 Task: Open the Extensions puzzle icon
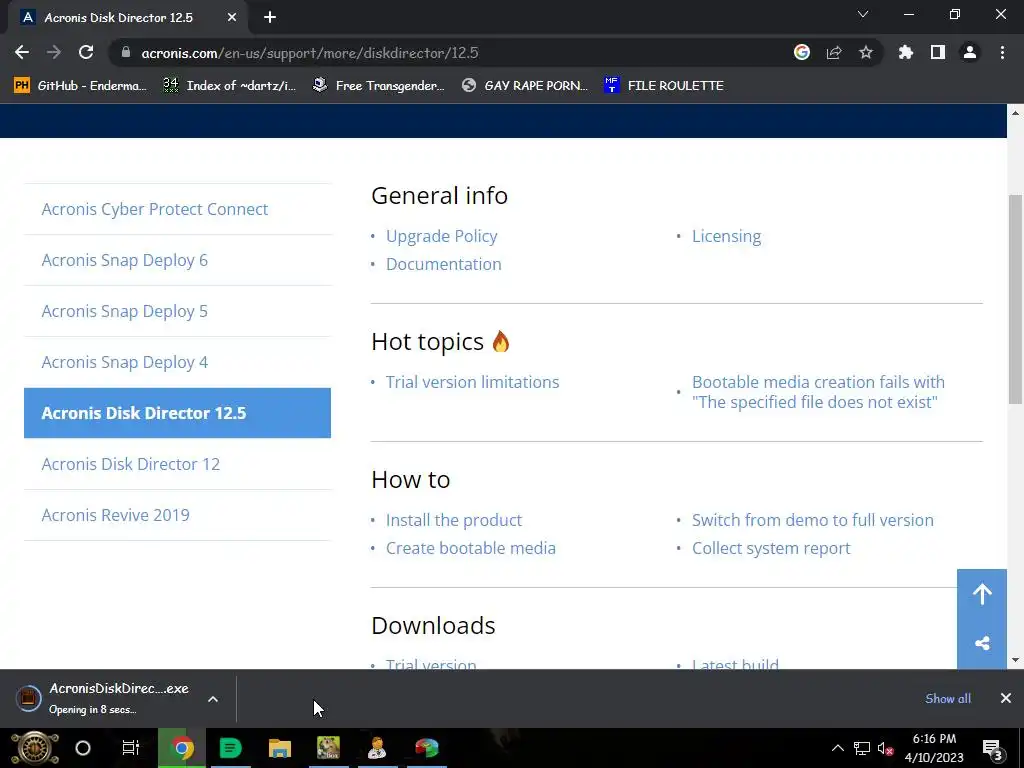pyautogui.click(x=905, y=52)
